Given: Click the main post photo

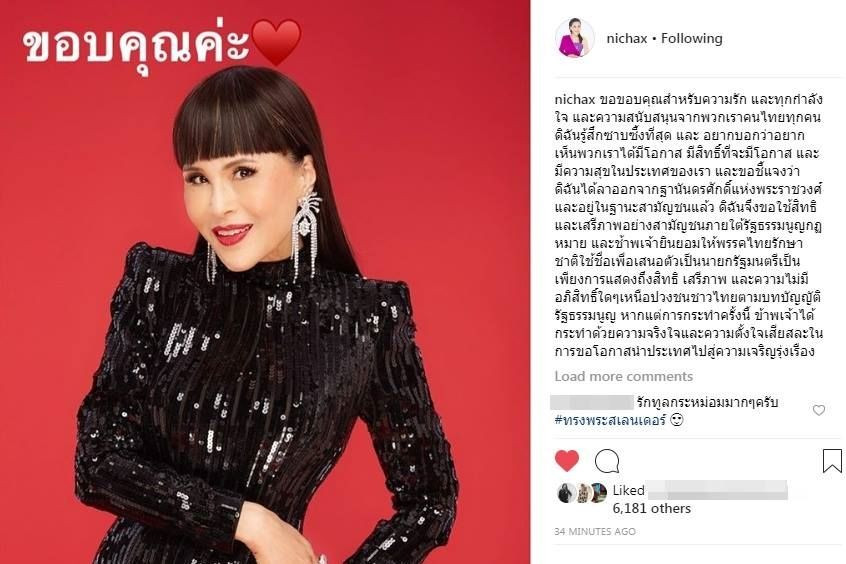Looking at the screenshot, I should click(x=265, y=282).
